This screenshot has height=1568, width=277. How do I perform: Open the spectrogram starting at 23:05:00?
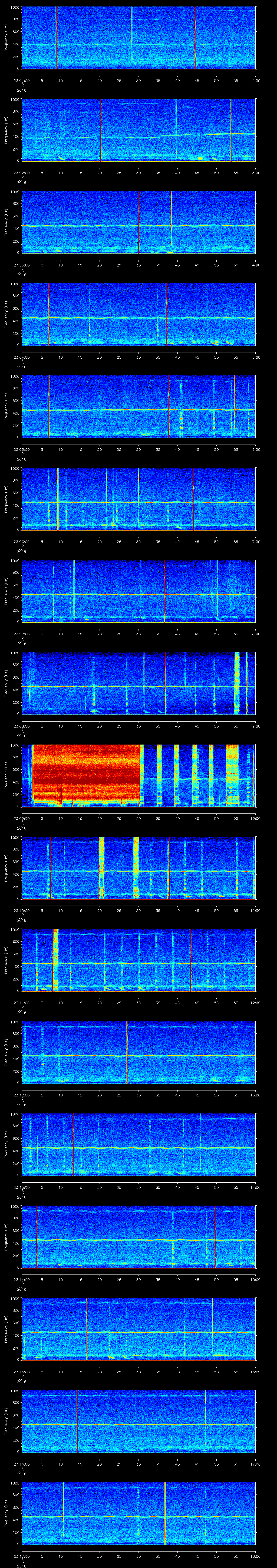coord(138,407)
